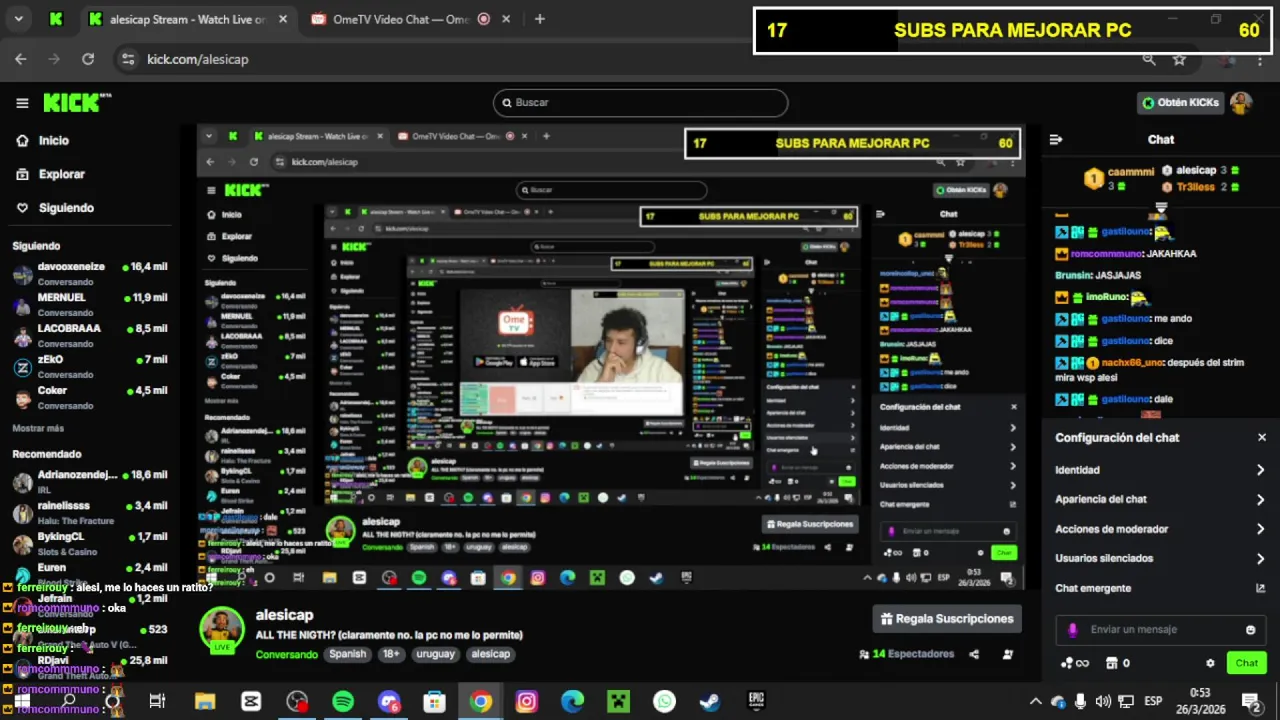Switch to the pinned Kick tab
Screen dimensions: 1280x720
pos(56,19)
